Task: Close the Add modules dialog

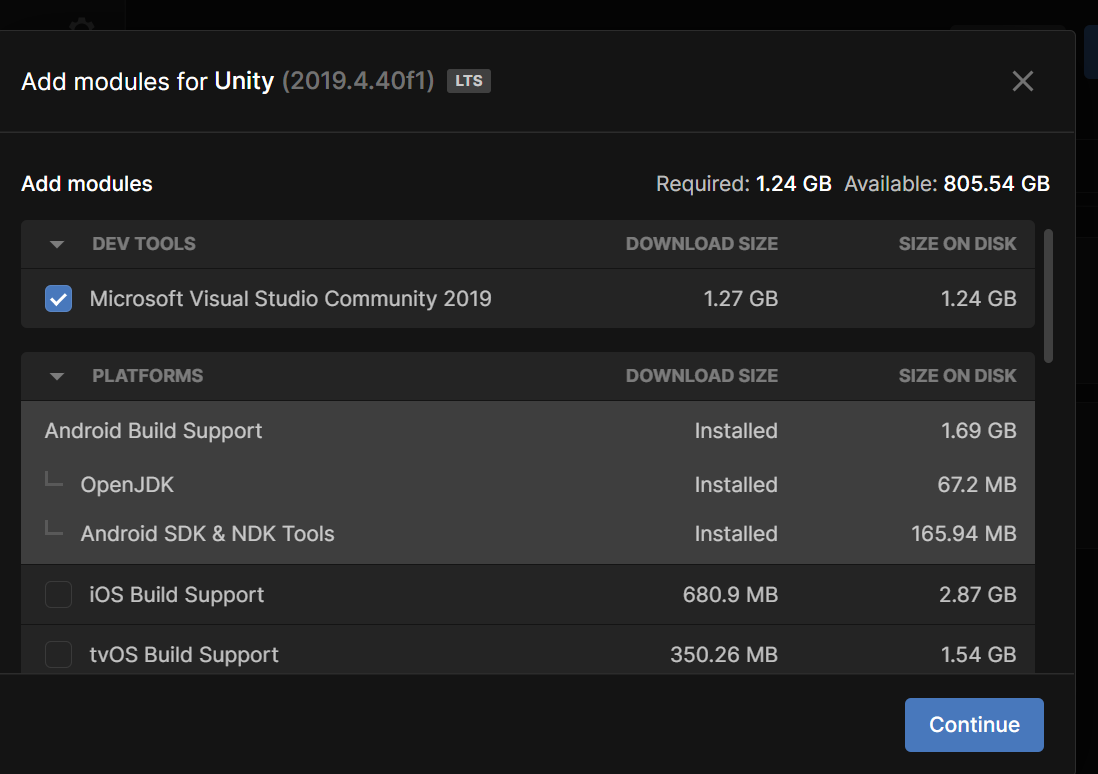Action: [x=1022, y=81]
